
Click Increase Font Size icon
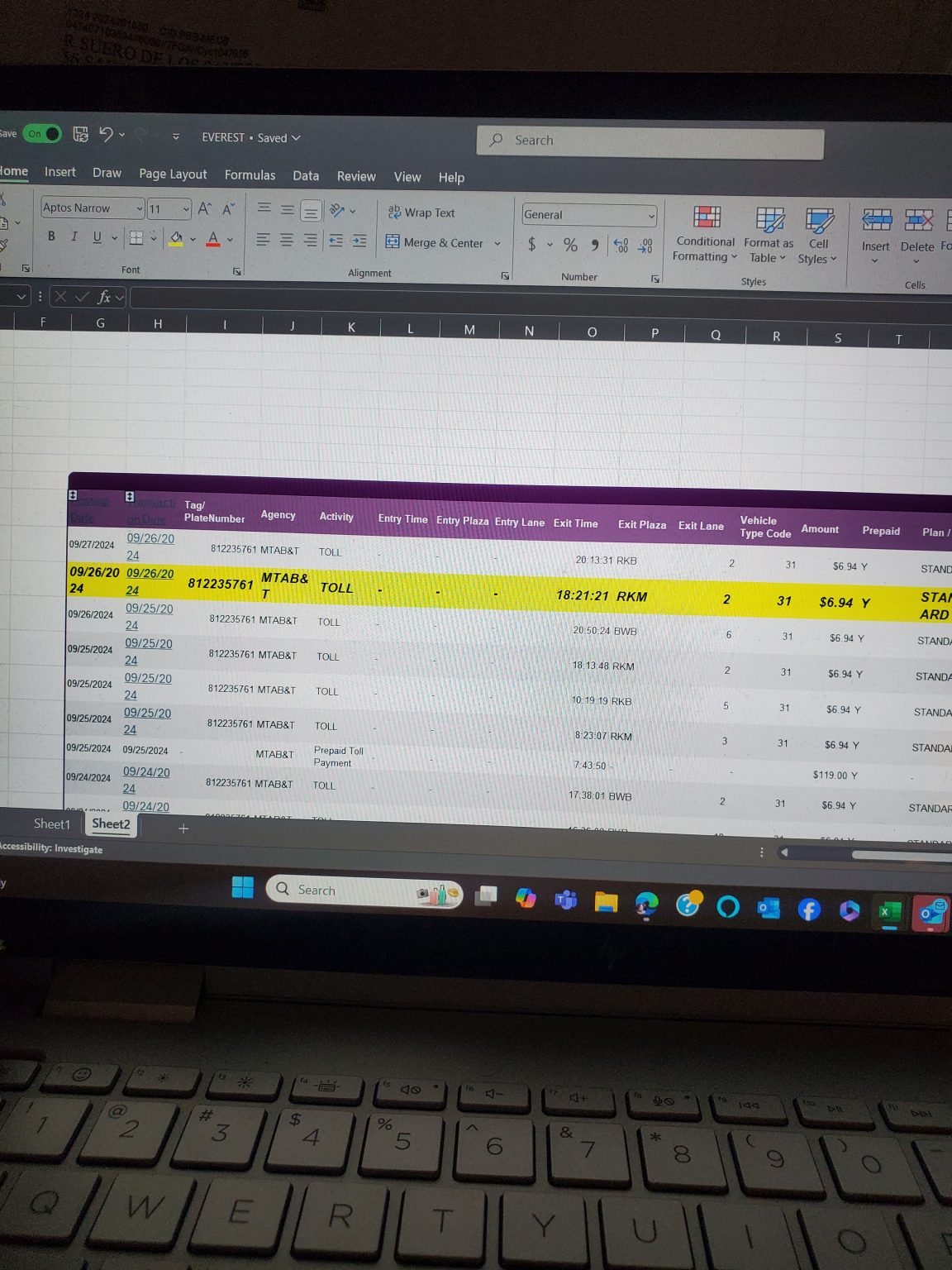[x=205, y=208]
